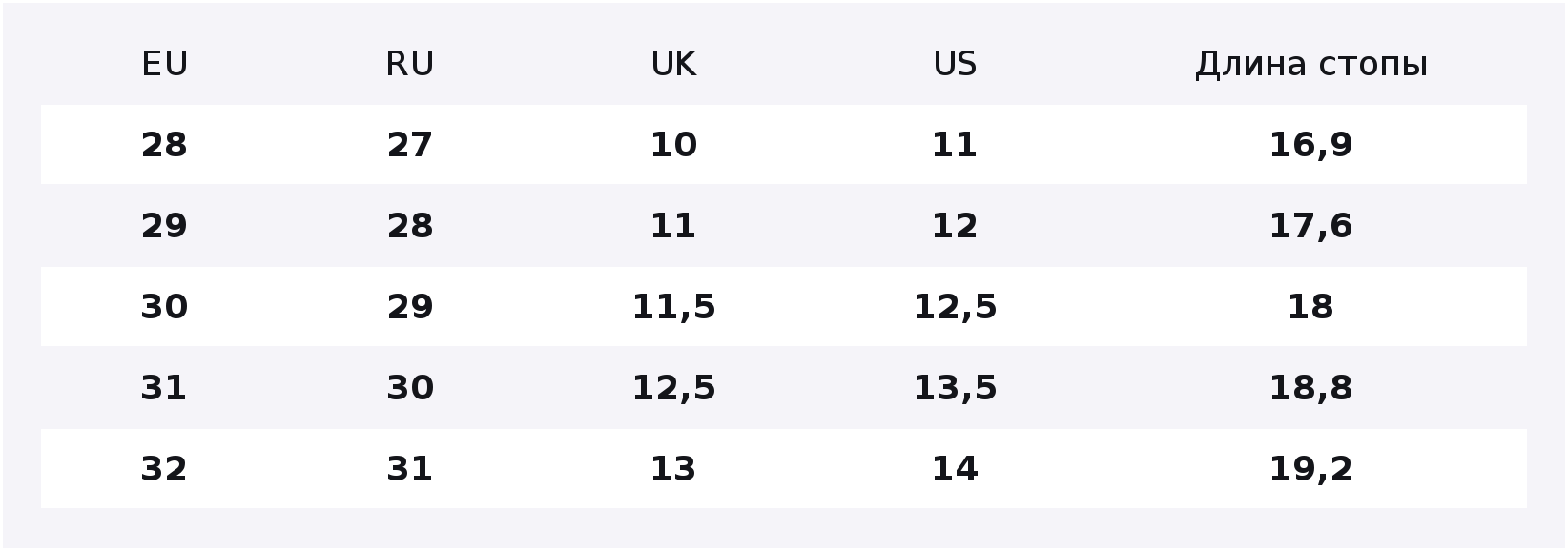Select foot length 16,9 cell

pos(1310,145)
